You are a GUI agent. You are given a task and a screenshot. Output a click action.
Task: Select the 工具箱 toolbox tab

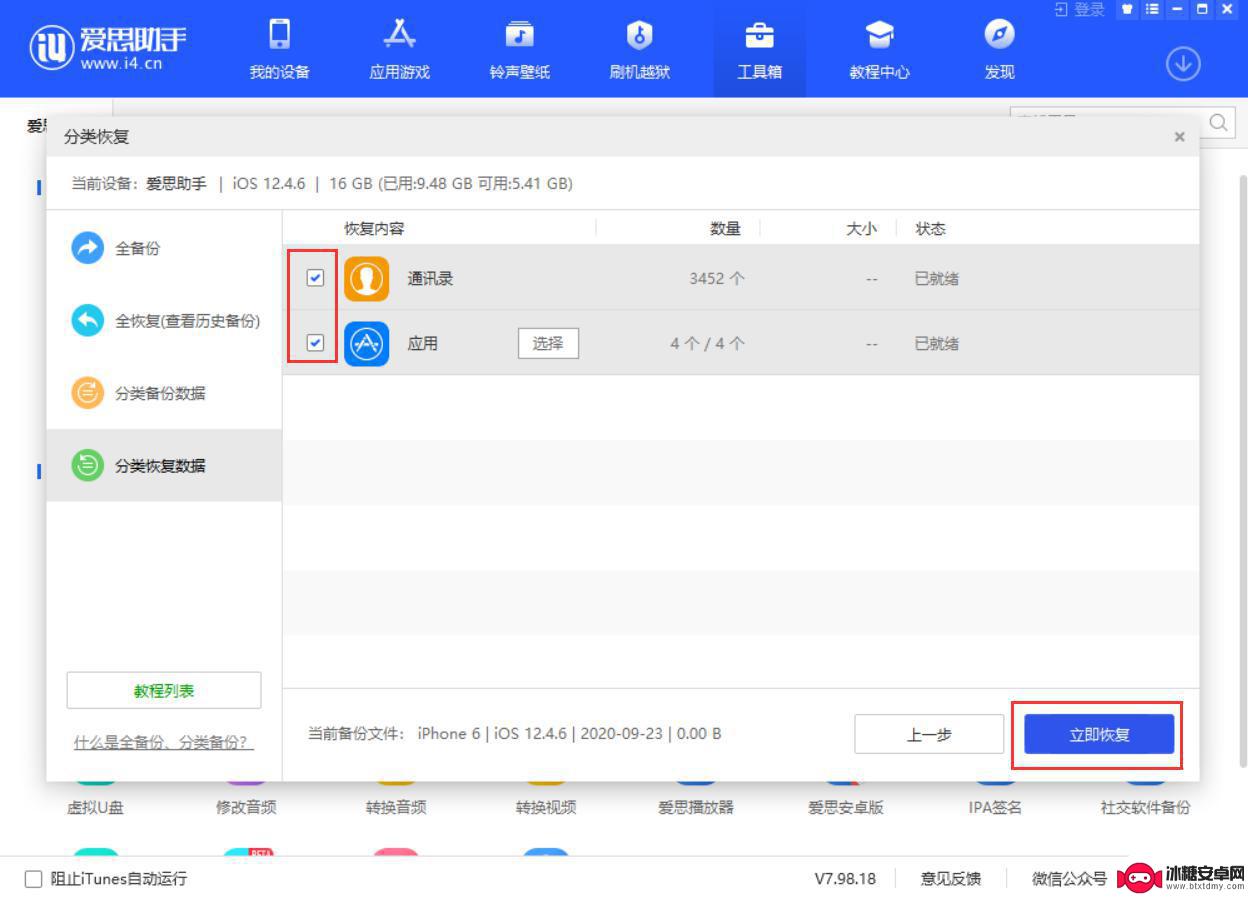(x=759, y=49)
